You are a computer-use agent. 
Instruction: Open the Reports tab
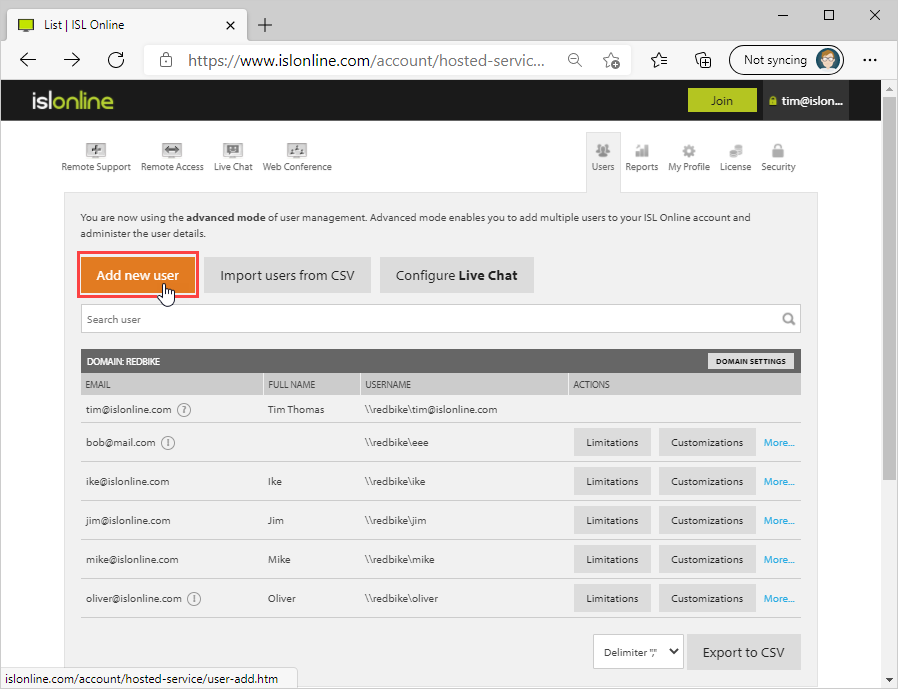(x=642, y=157)
